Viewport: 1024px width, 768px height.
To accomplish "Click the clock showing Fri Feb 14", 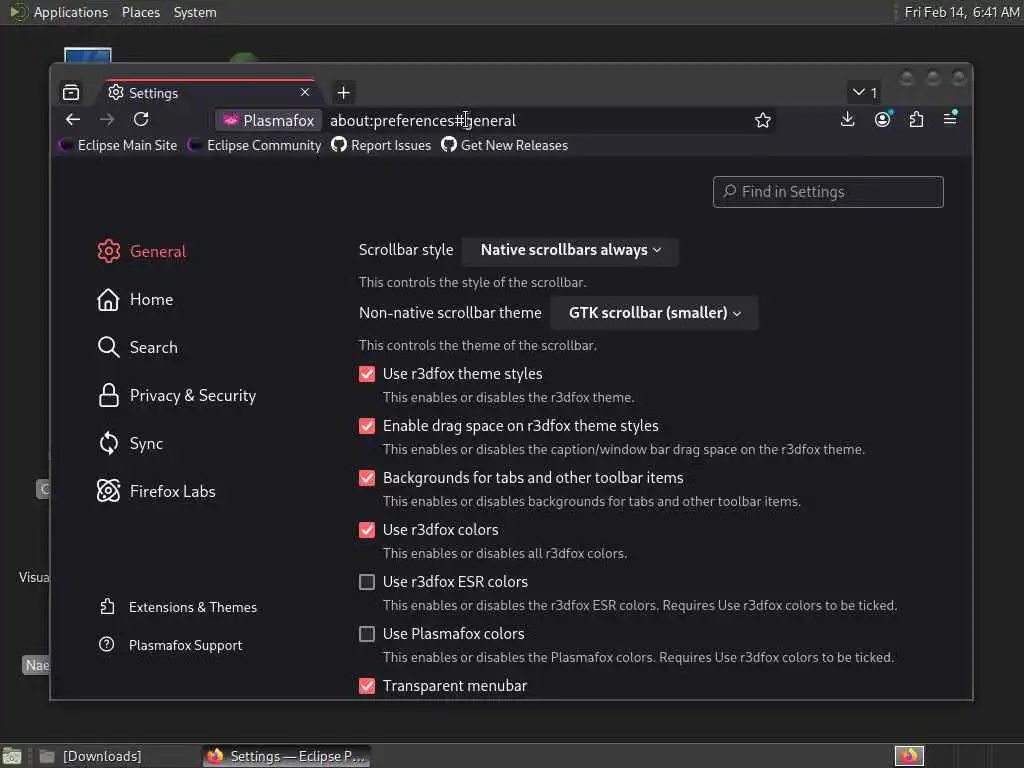I will [x=962, y=12].
